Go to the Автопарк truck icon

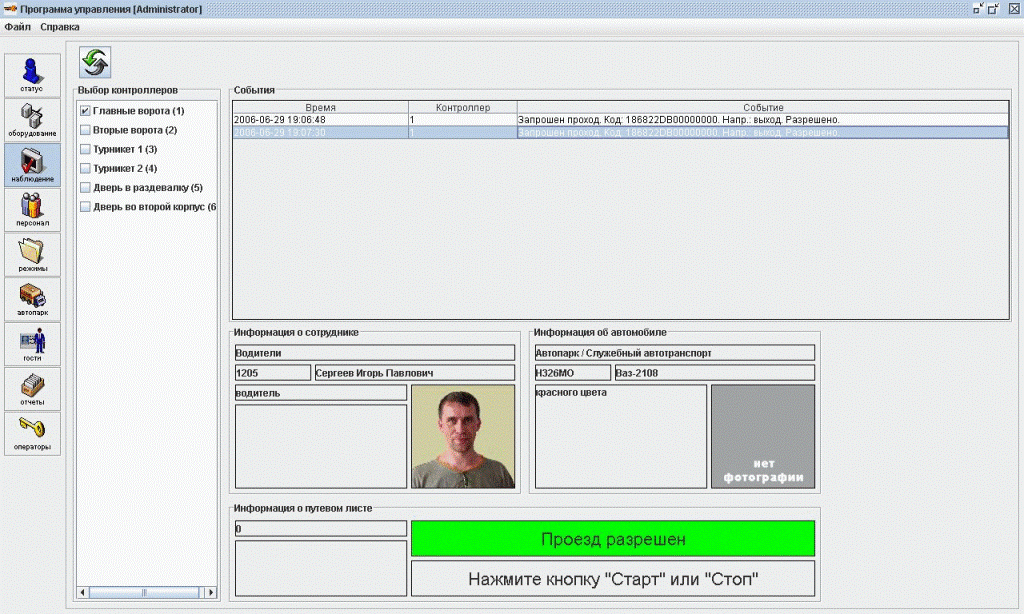[x=32, y=299]
